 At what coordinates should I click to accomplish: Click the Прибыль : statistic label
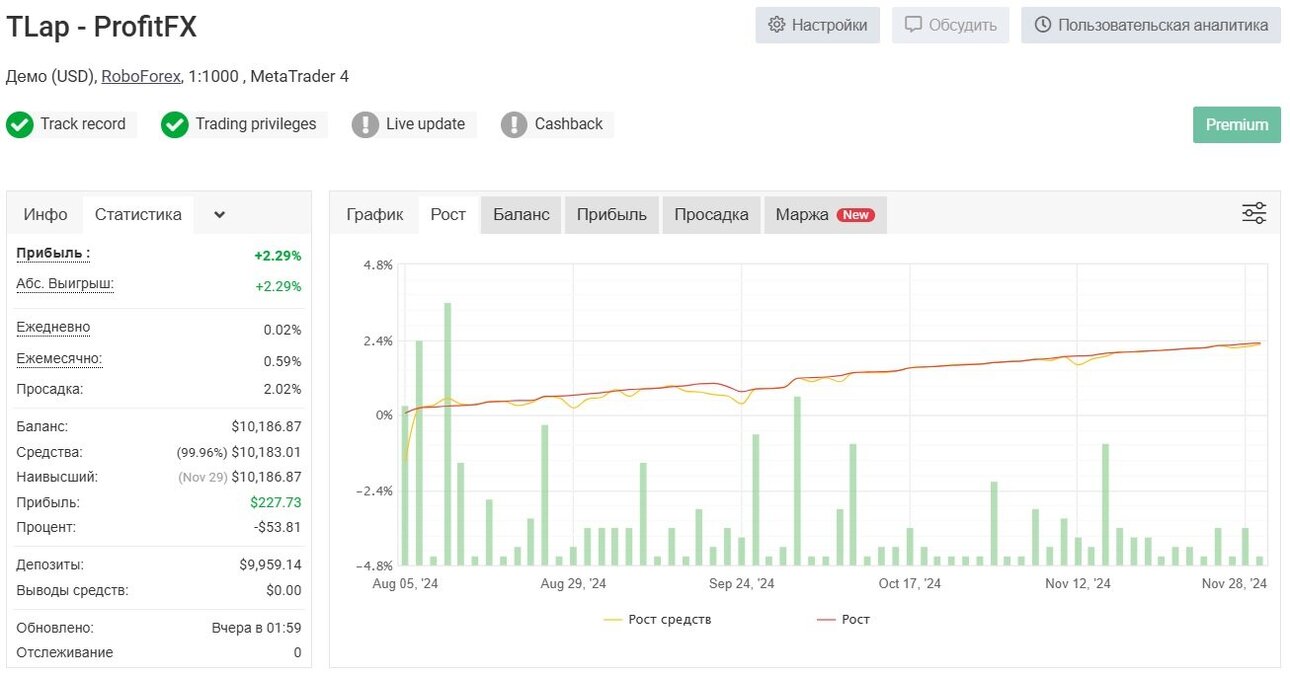[53, 254]
